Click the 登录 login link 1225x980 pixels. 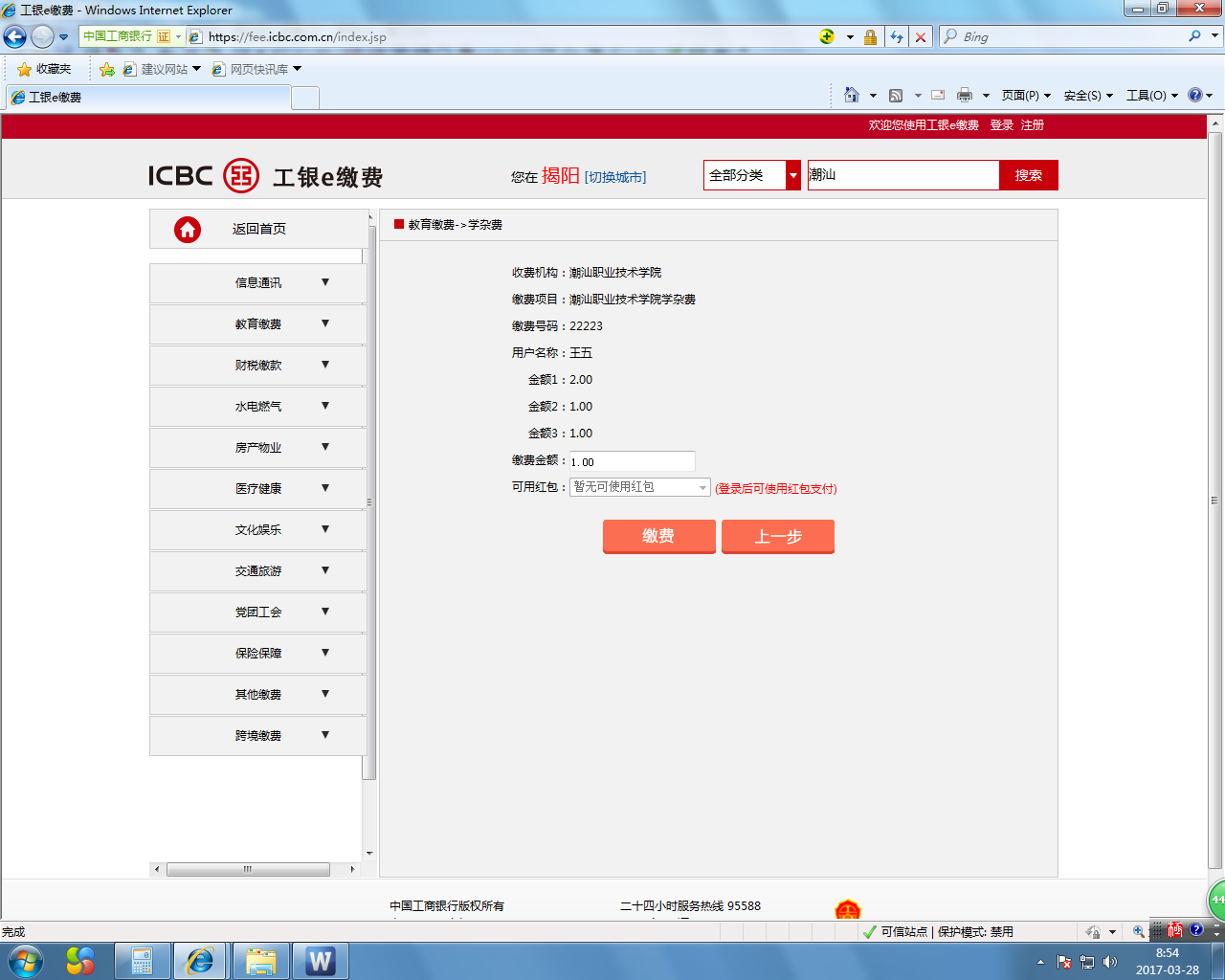click(x=1001, y=125)
